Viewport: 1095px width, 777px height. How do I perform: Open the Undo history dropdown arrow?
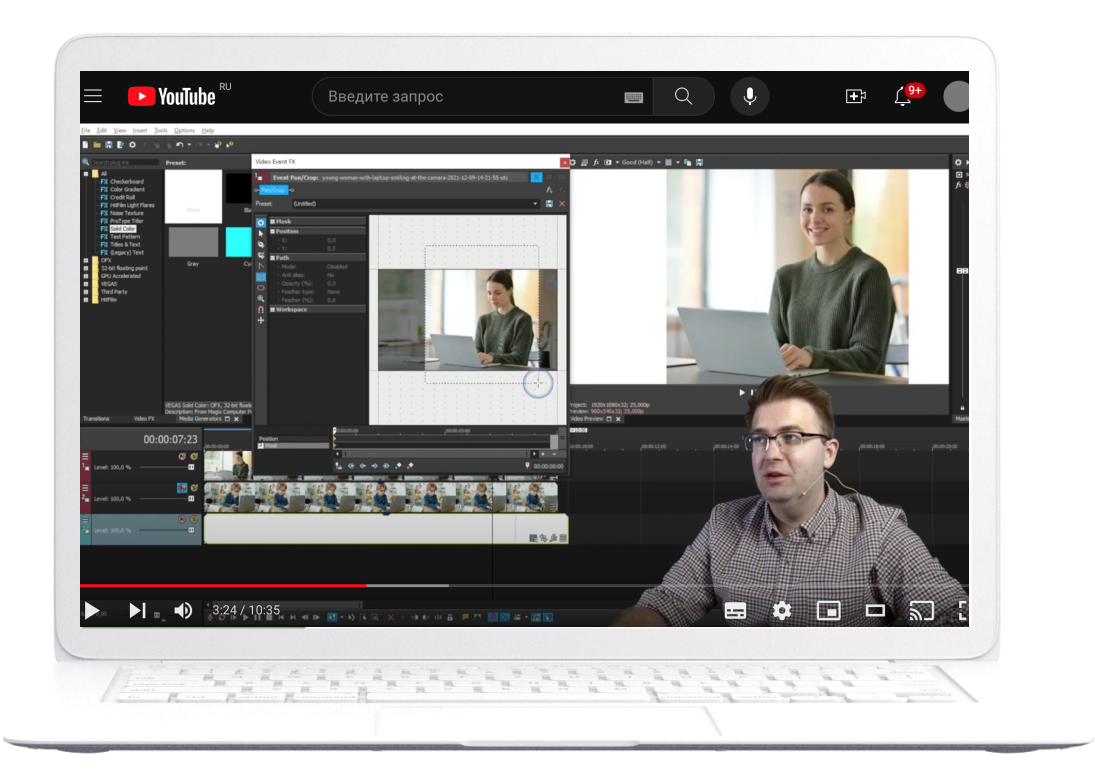[189, 145]
